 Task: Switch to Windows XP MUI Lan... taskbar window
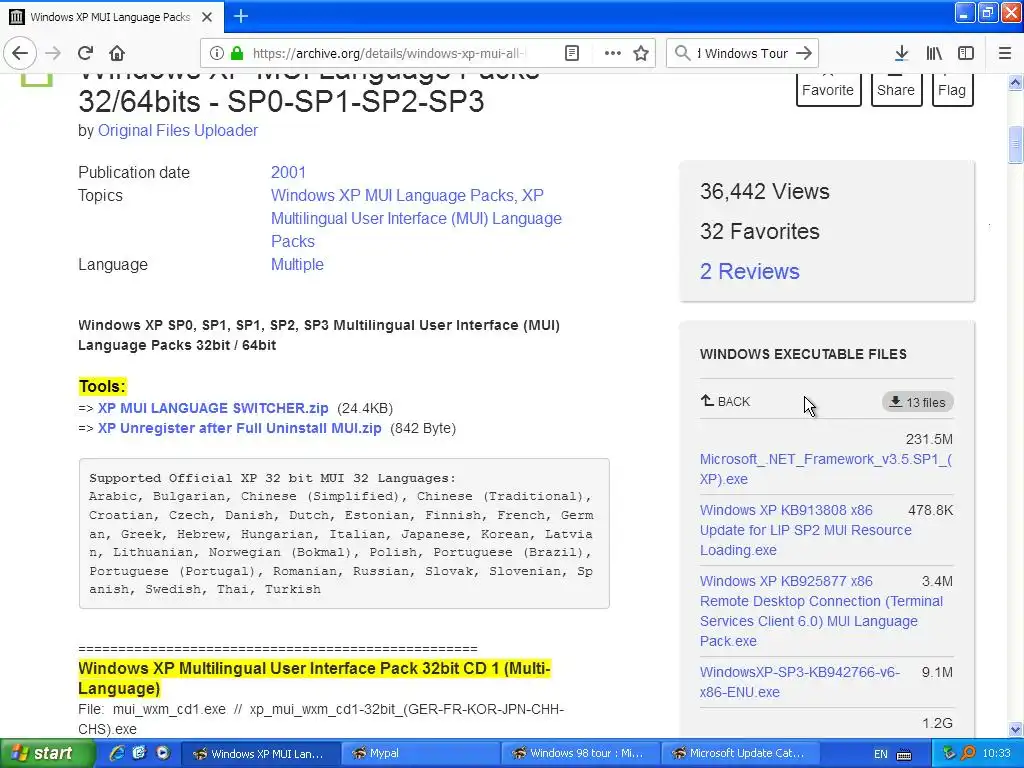259,754
